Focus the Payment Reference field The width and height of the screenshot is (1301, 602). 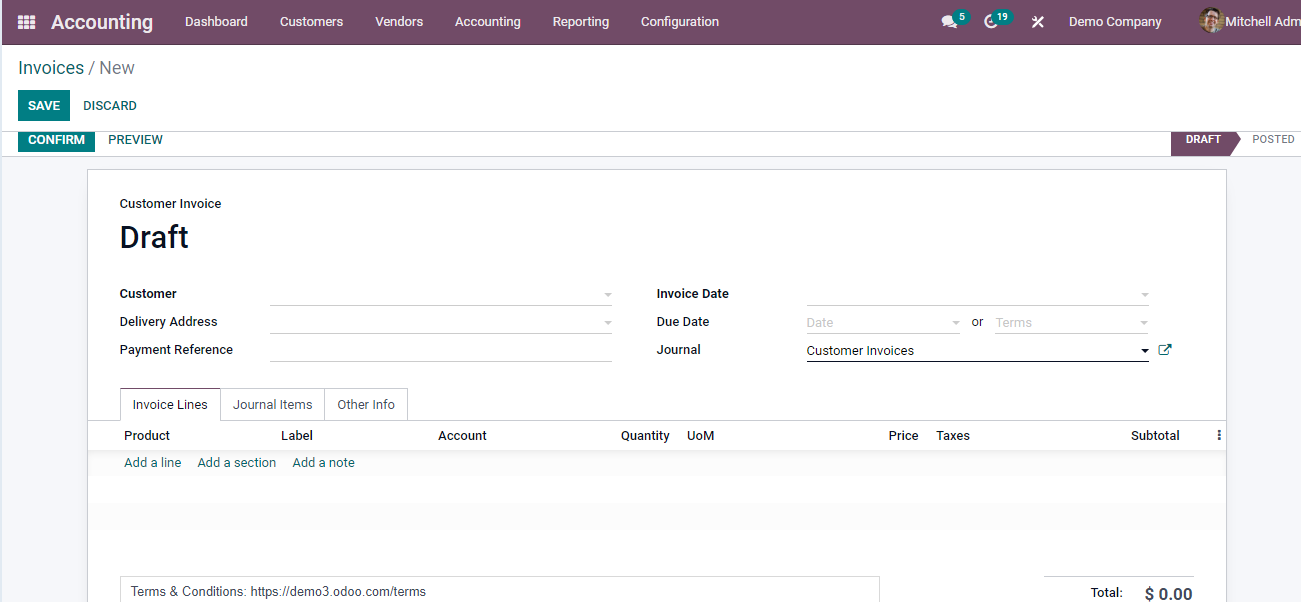(x=441, y=351)
